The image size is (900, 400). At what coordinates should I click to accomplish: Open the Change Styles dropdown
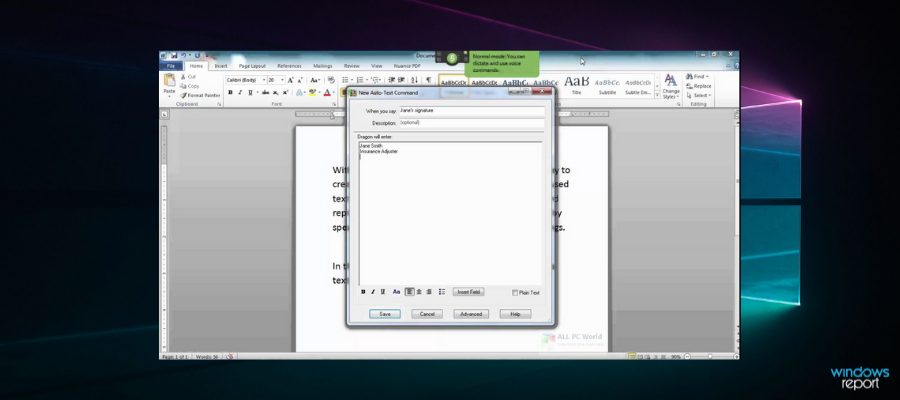click(670, 86)
